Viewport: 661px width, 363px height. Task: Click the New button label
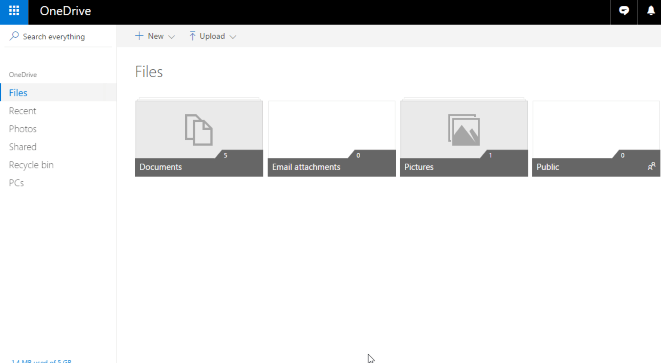[156, 36]
